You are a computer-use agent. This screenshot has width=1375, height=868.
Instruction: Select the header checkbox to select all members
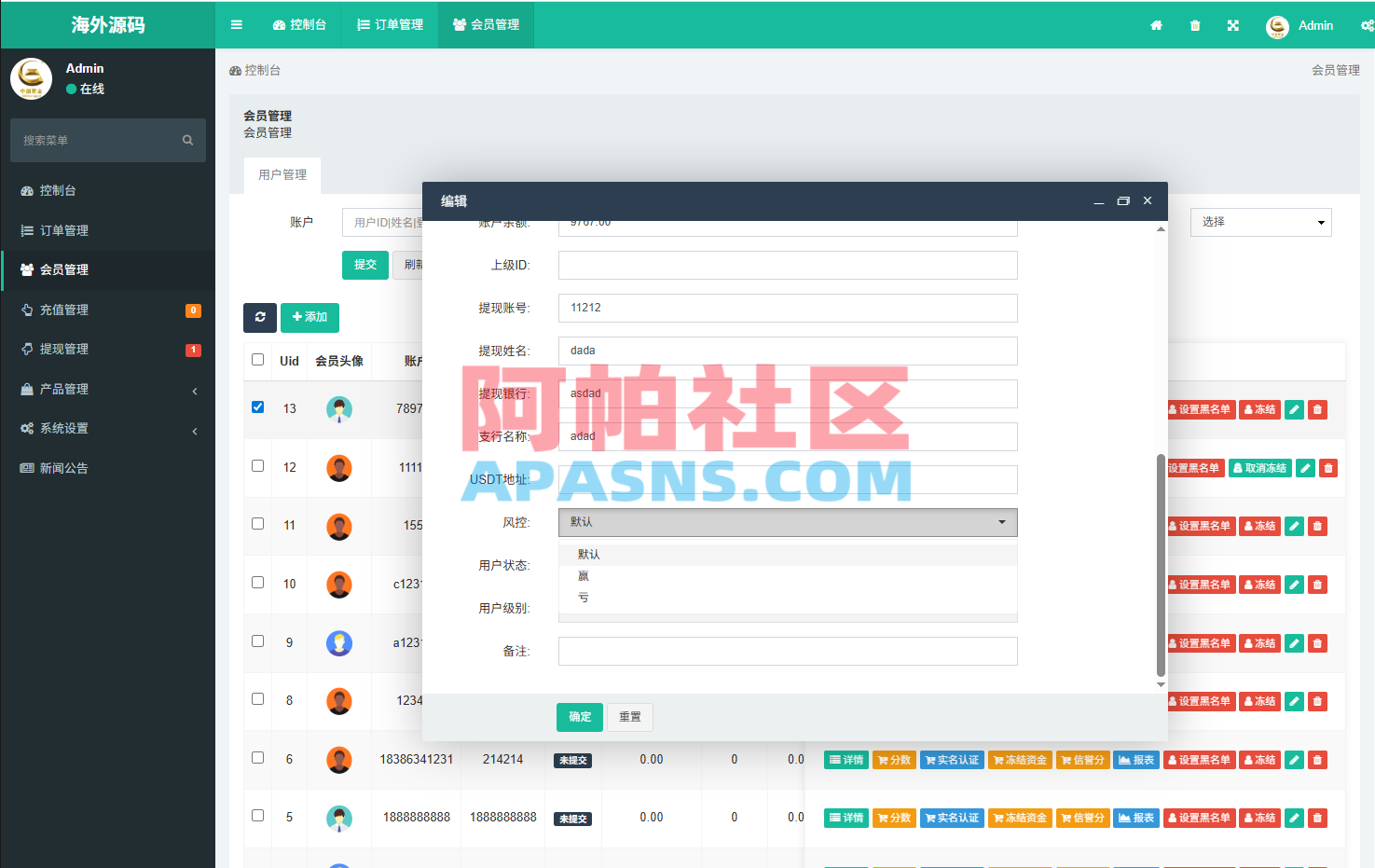click(257, 360)
